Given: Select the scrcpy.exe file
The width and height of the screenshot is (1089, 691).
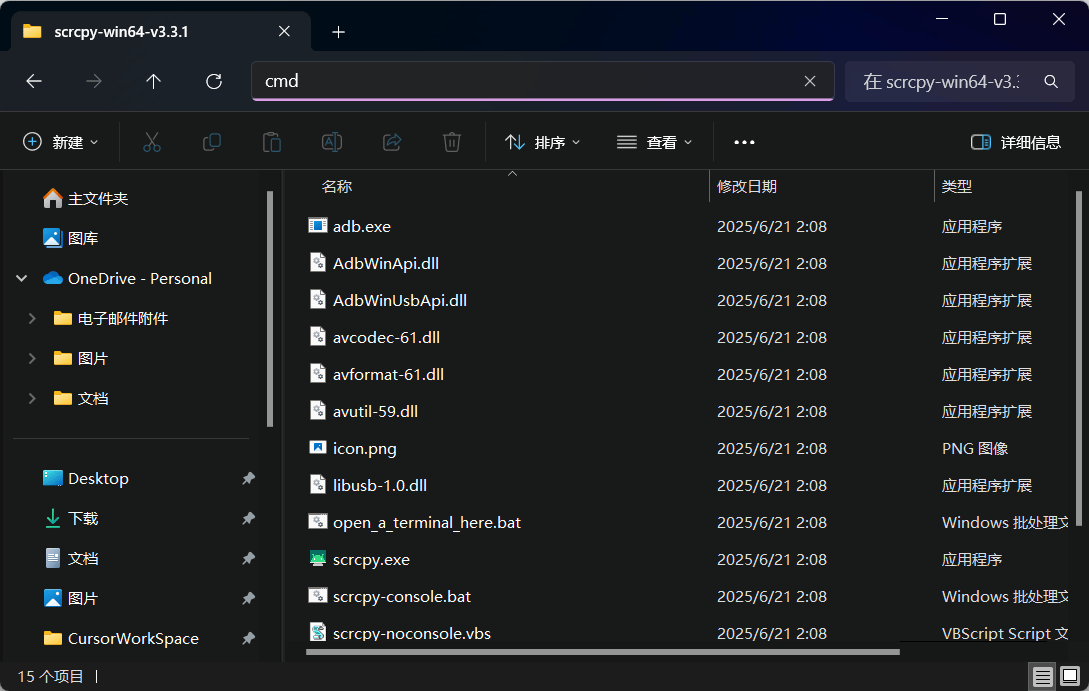Looking at the screenshot, I should [x=371, y=559].
